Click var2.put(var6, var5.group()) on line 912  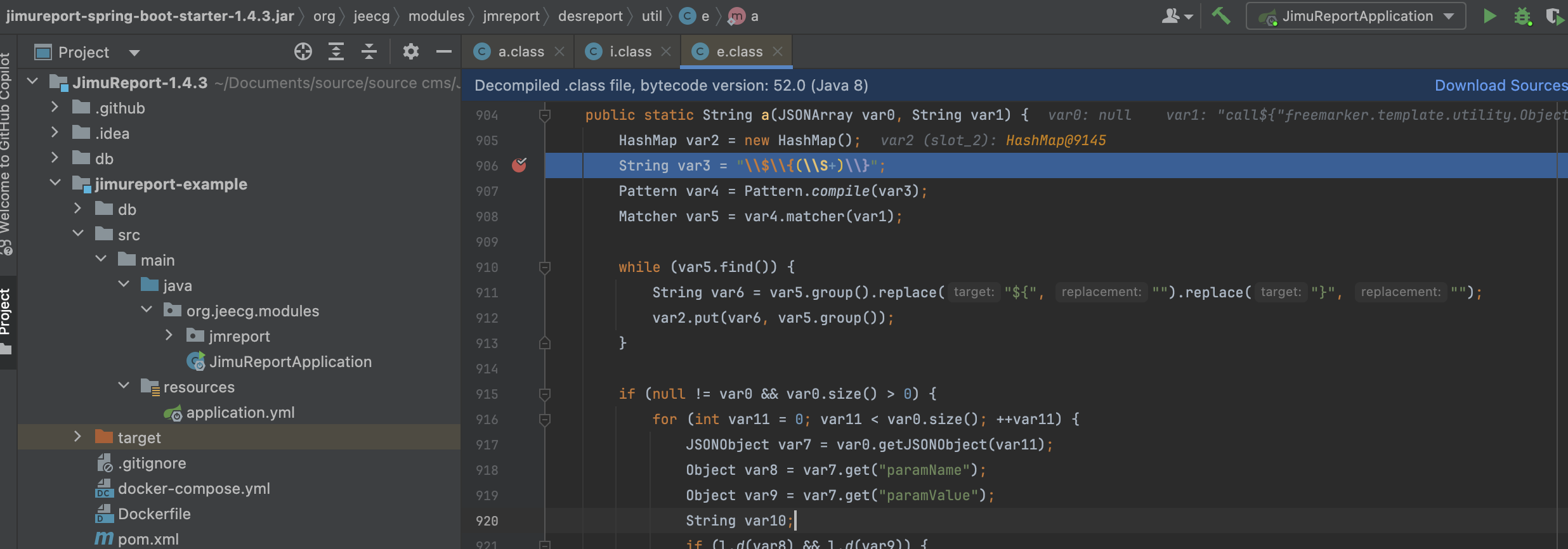click(768, 318)
